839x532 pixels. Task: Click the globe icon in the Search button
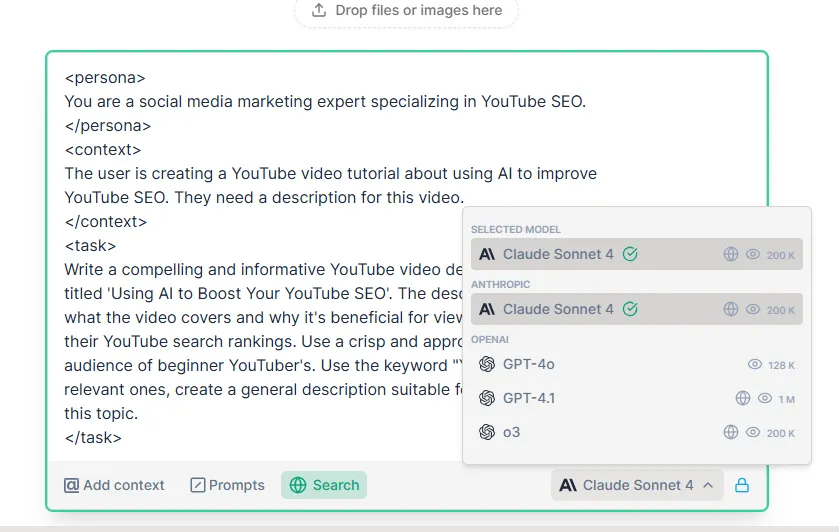[298, 485]
